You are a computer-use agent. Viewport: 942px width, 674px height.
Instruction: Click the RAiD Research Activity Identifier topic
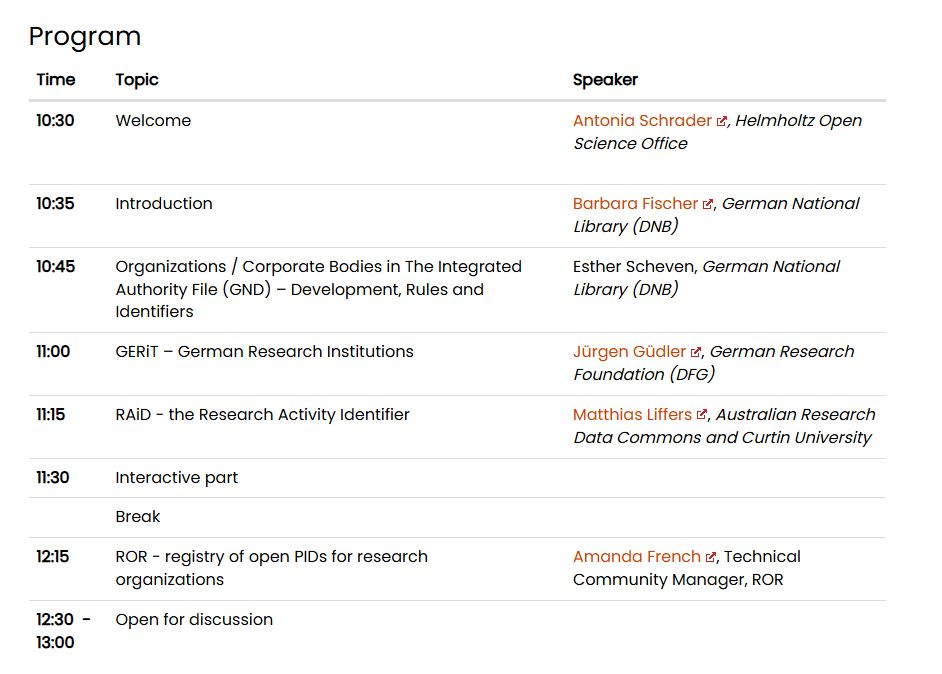(262, 415)
